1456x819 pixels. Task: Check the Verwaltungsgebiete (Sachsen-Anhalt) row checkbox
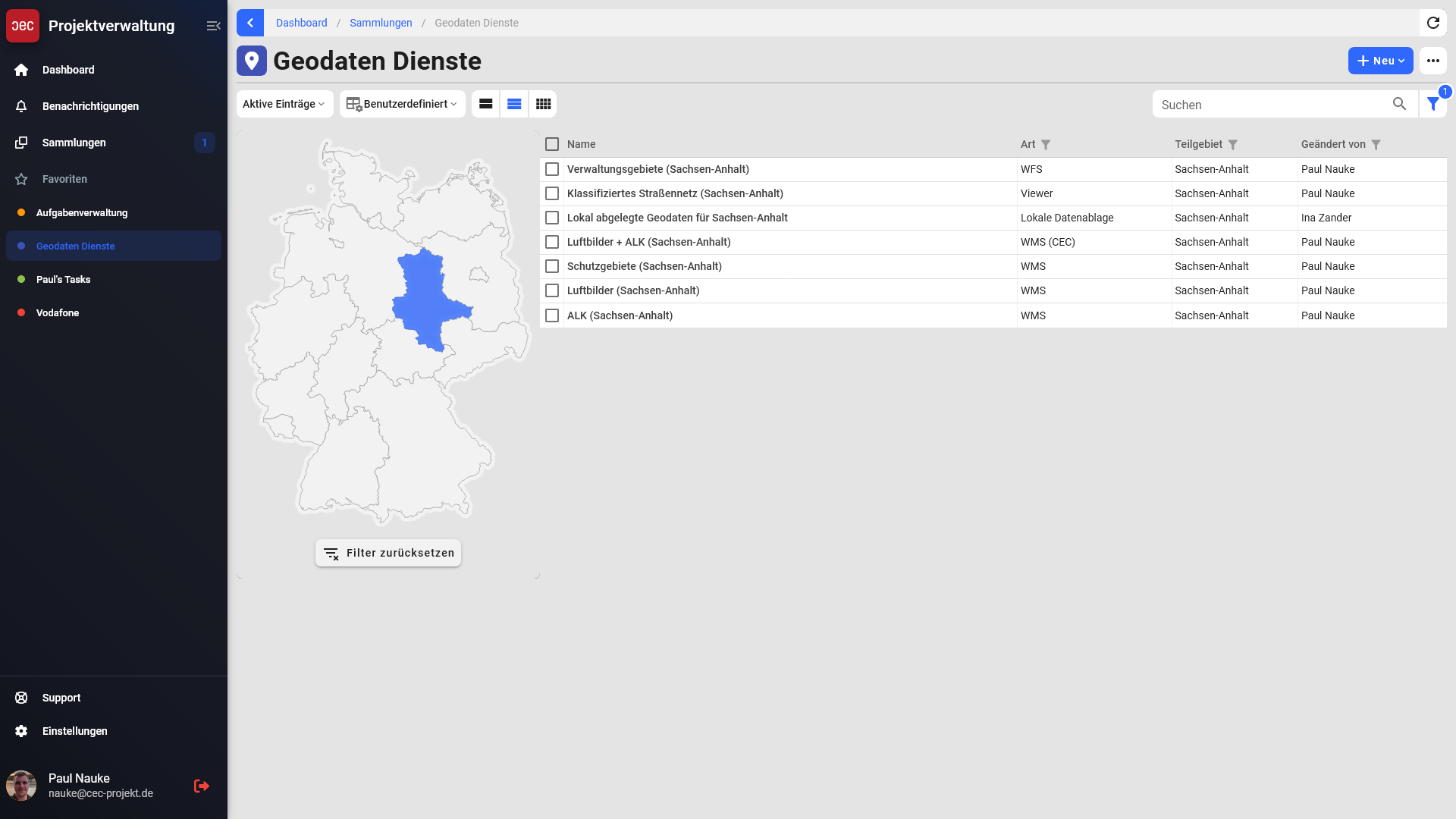[x=552, y=169]
